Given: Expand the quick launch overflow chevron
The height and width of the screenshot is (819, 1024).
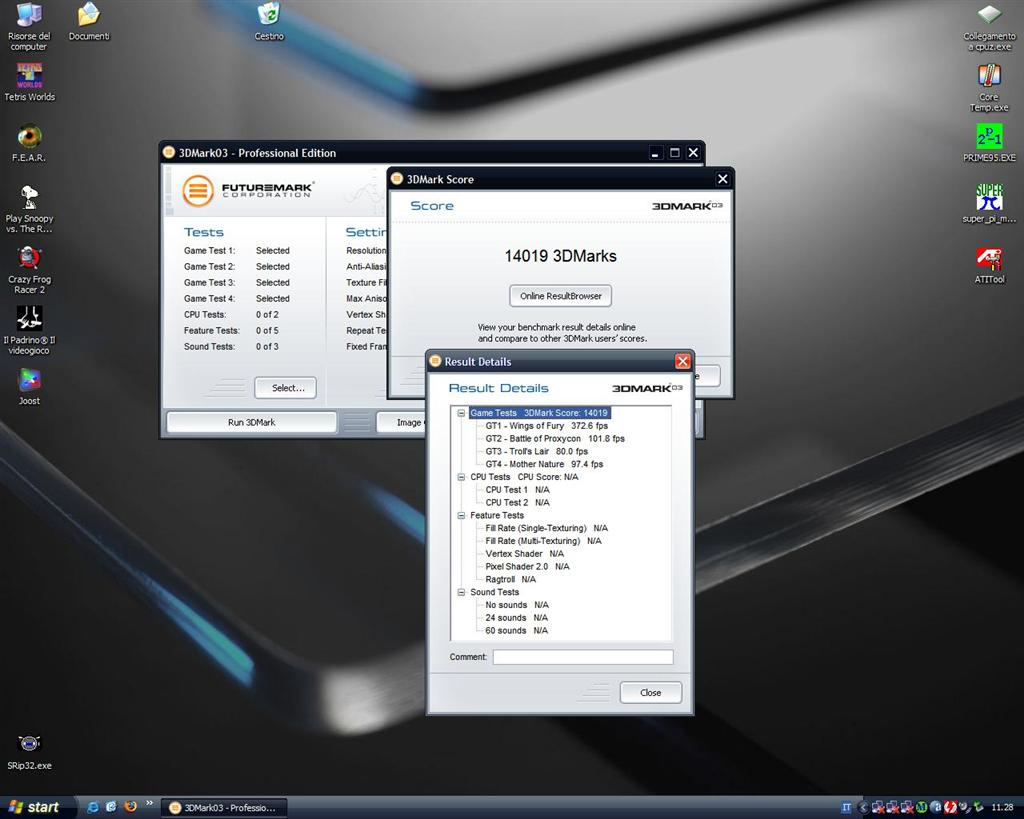Looking at the screenshot, I should pos(150,803).
